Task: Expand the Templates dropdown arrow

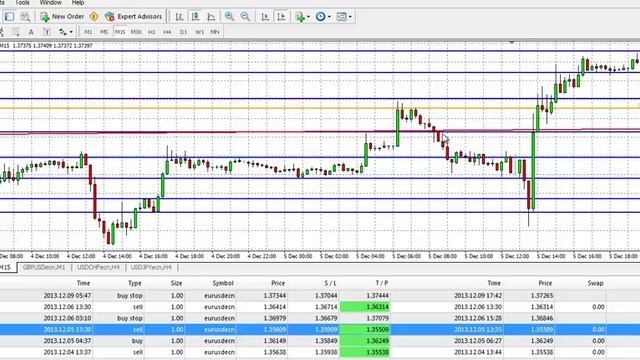Action: click(x=350, y=17)
